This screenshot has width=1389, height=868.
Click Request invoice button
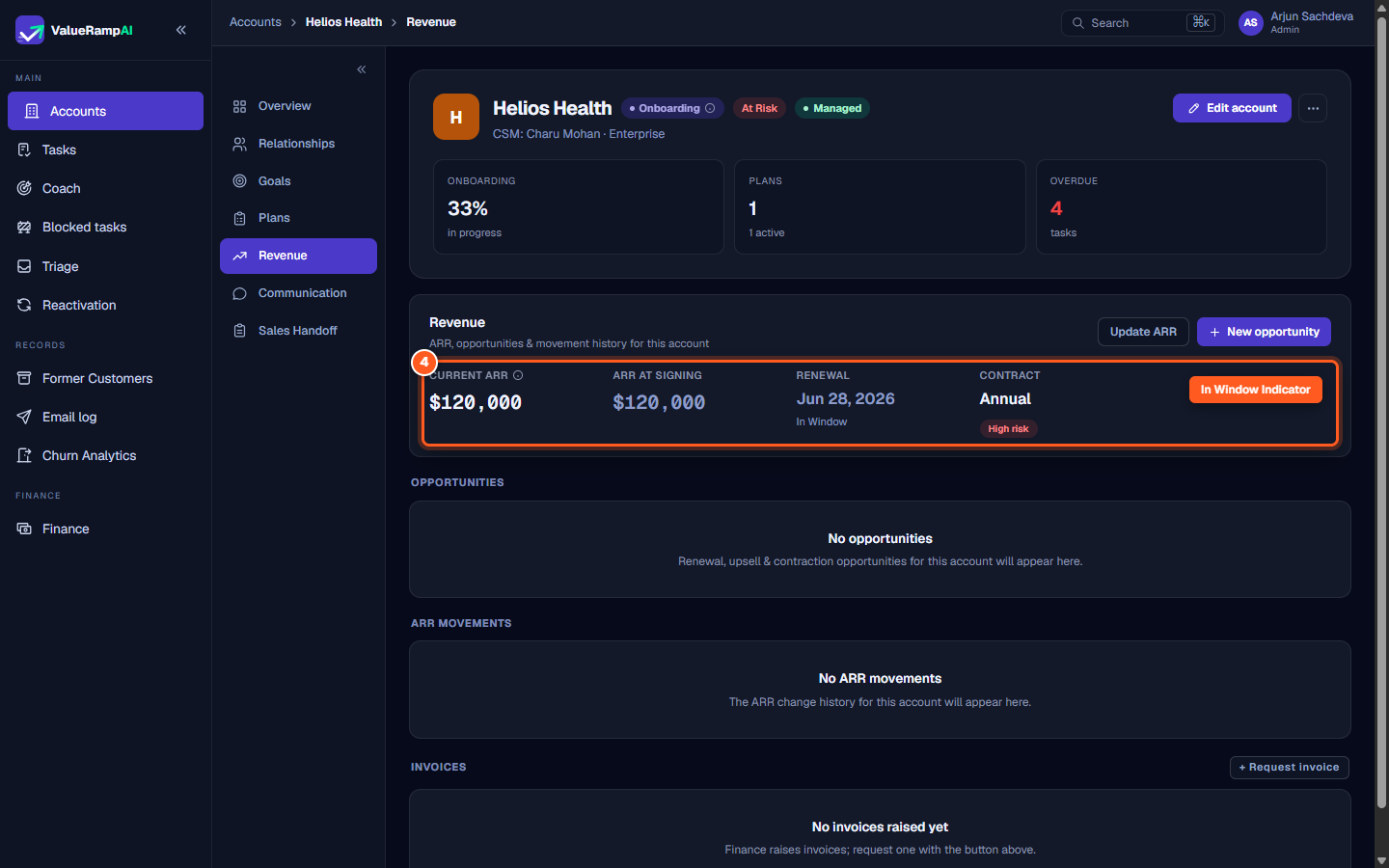[1289, 768]
